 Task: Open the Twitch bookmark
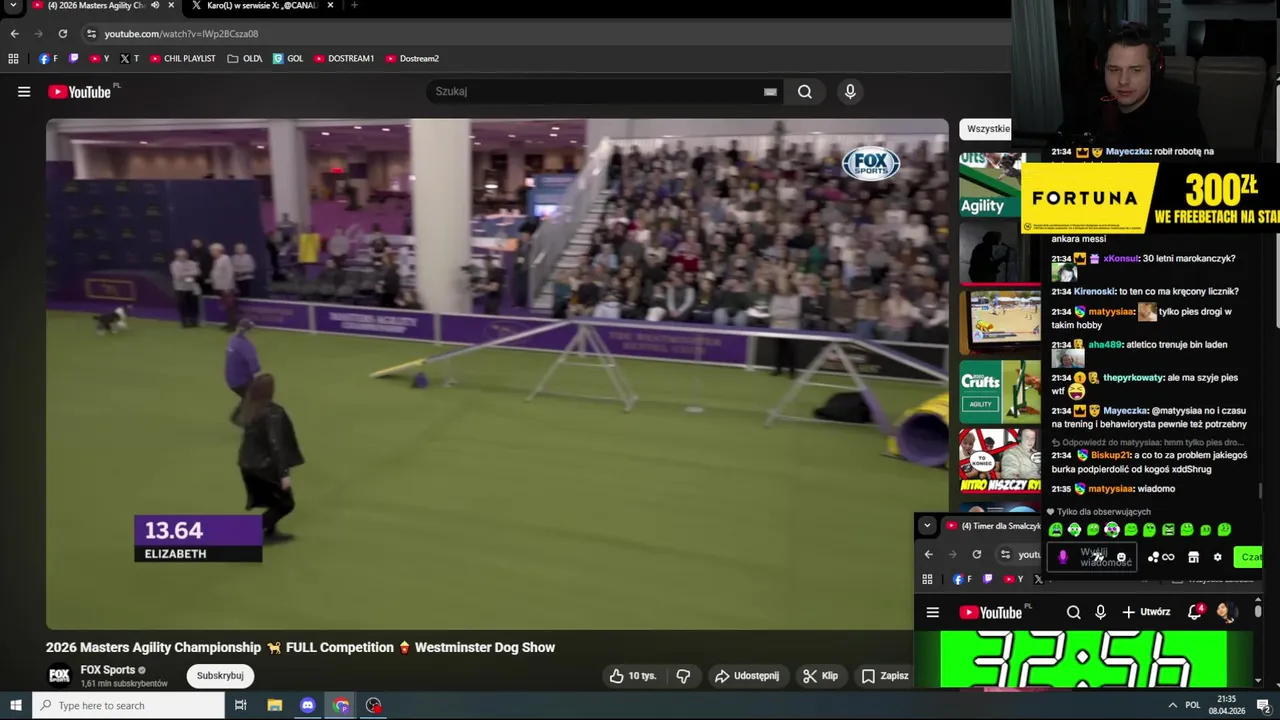point(74,59)
